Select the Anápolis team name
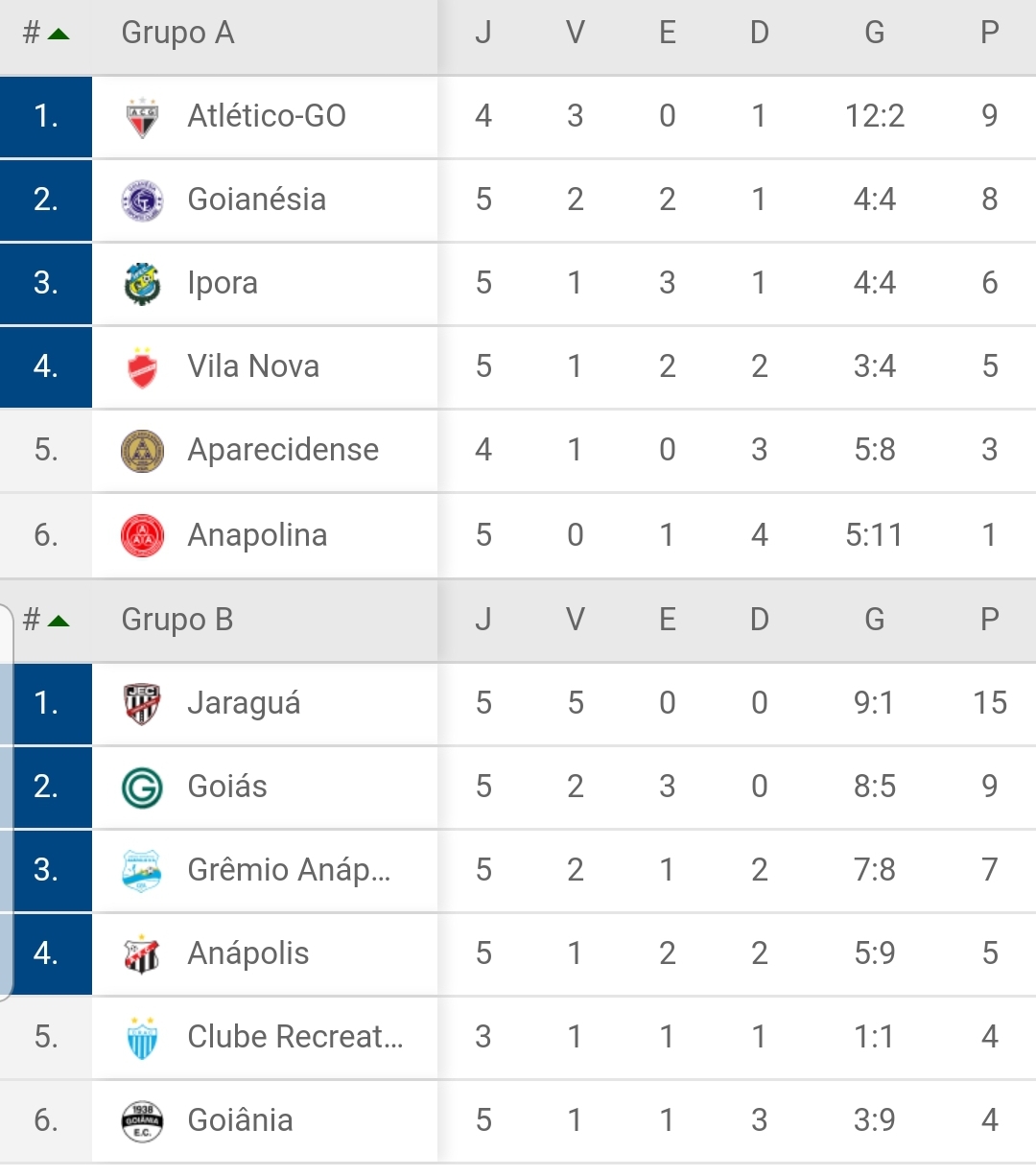The image size is (1036, 1176). pos(248,953)
